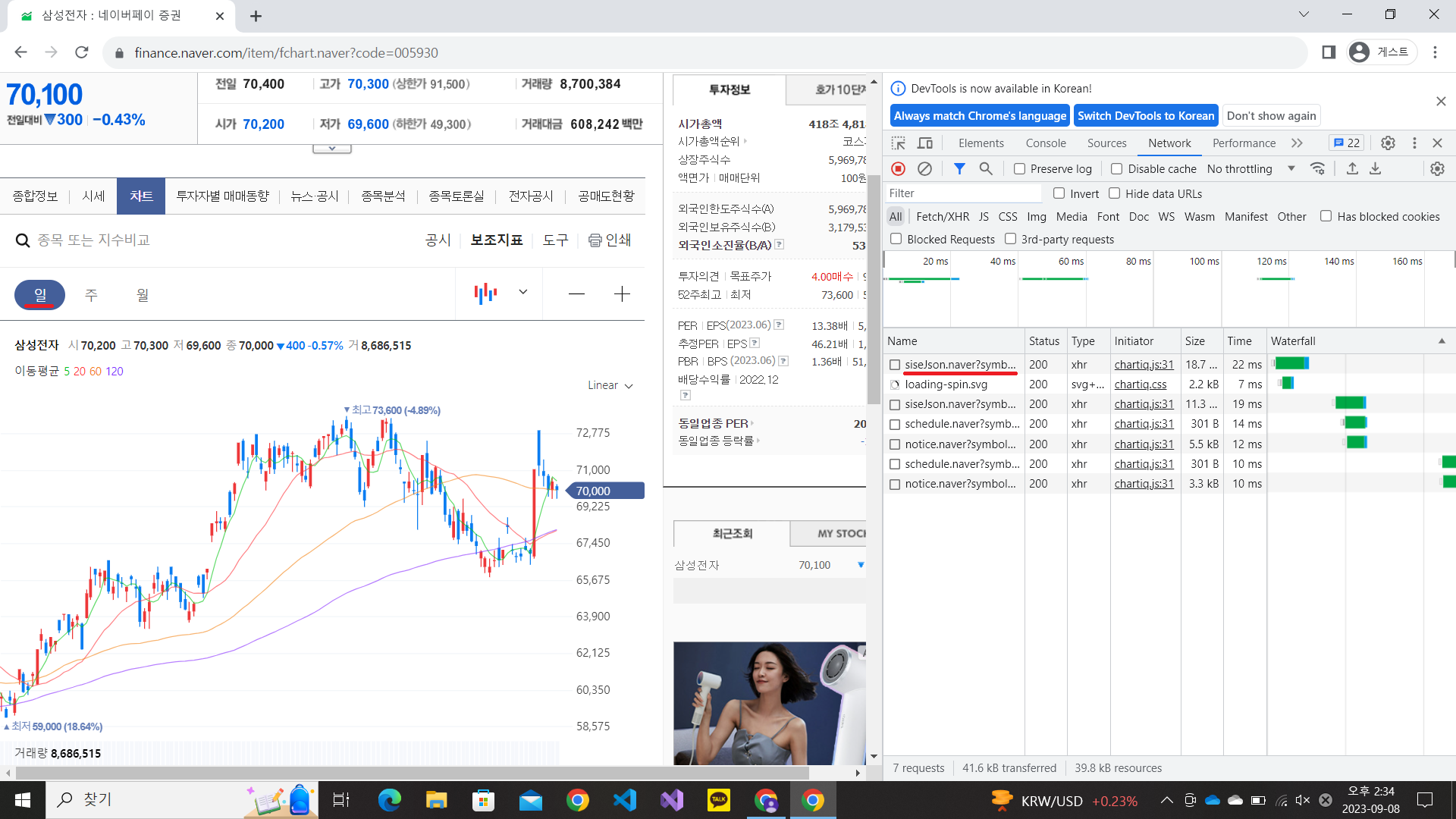Open DevTools inspect element picker

click(x=899, y=143)
